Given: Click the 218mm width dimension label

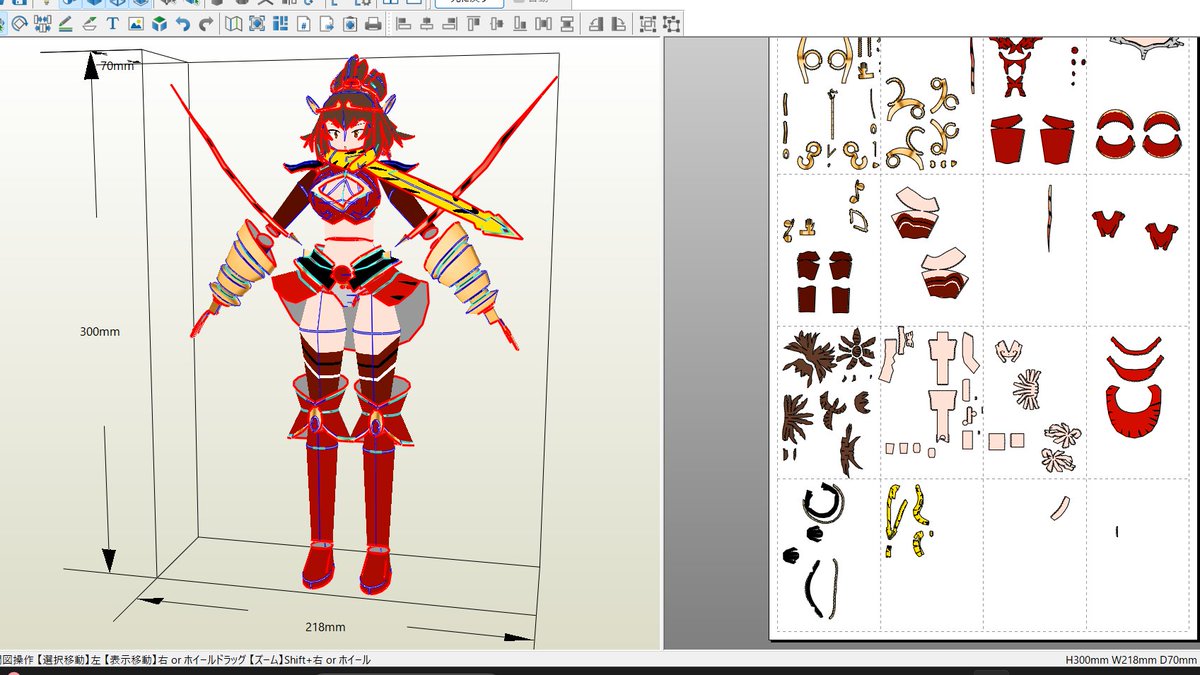Looking at the screenshot, I should [x=325, y=627].
